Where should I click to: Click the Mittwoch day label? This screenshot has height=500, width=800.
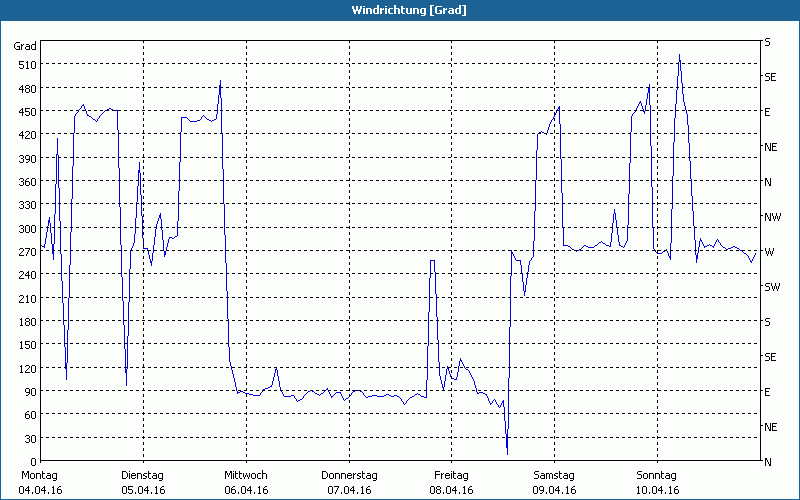245,475
